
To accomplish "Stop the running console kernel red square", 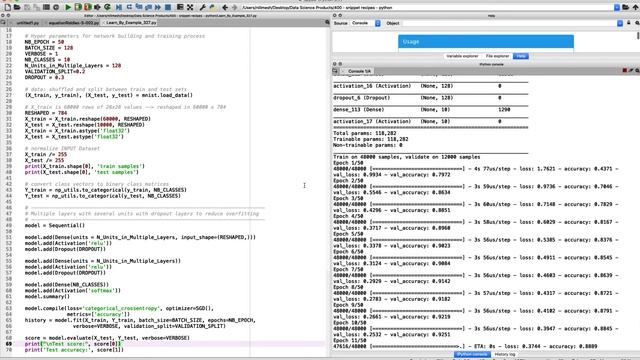I will (624, 71).
